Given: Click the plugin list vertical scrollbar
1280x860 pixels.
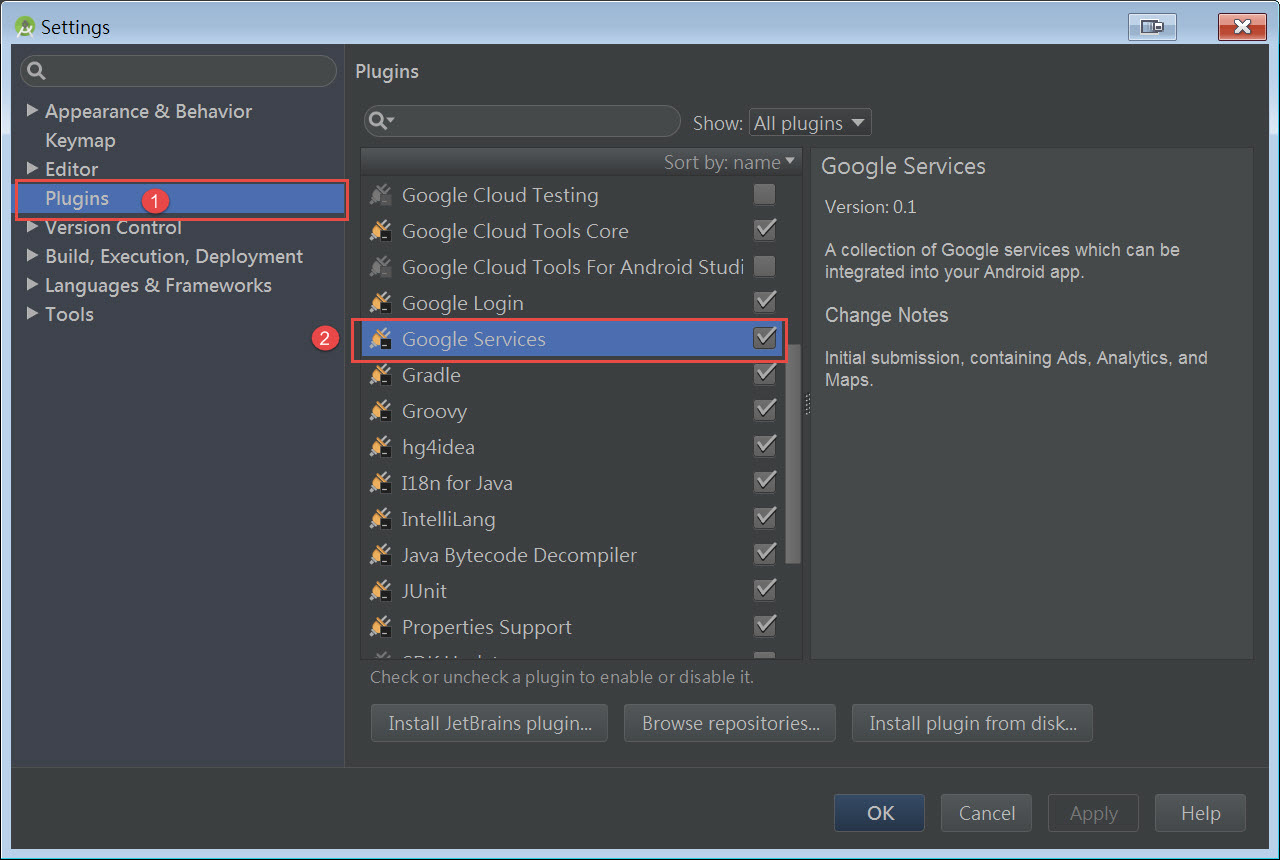Looking at the screenshot, I should coord(794,454).
